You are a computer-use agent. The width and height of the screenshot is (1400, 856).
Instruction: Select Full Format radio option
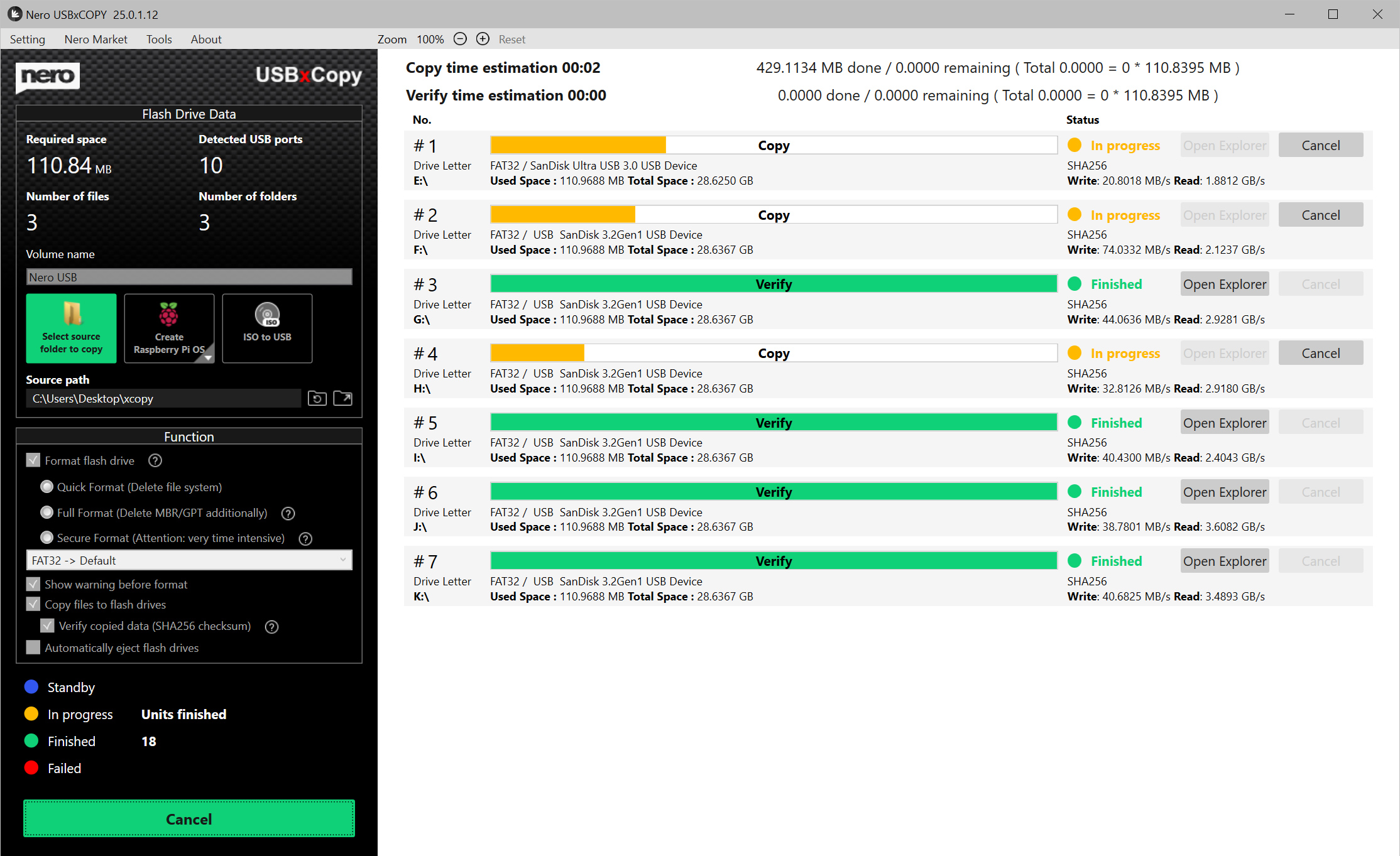click(46, 512)
